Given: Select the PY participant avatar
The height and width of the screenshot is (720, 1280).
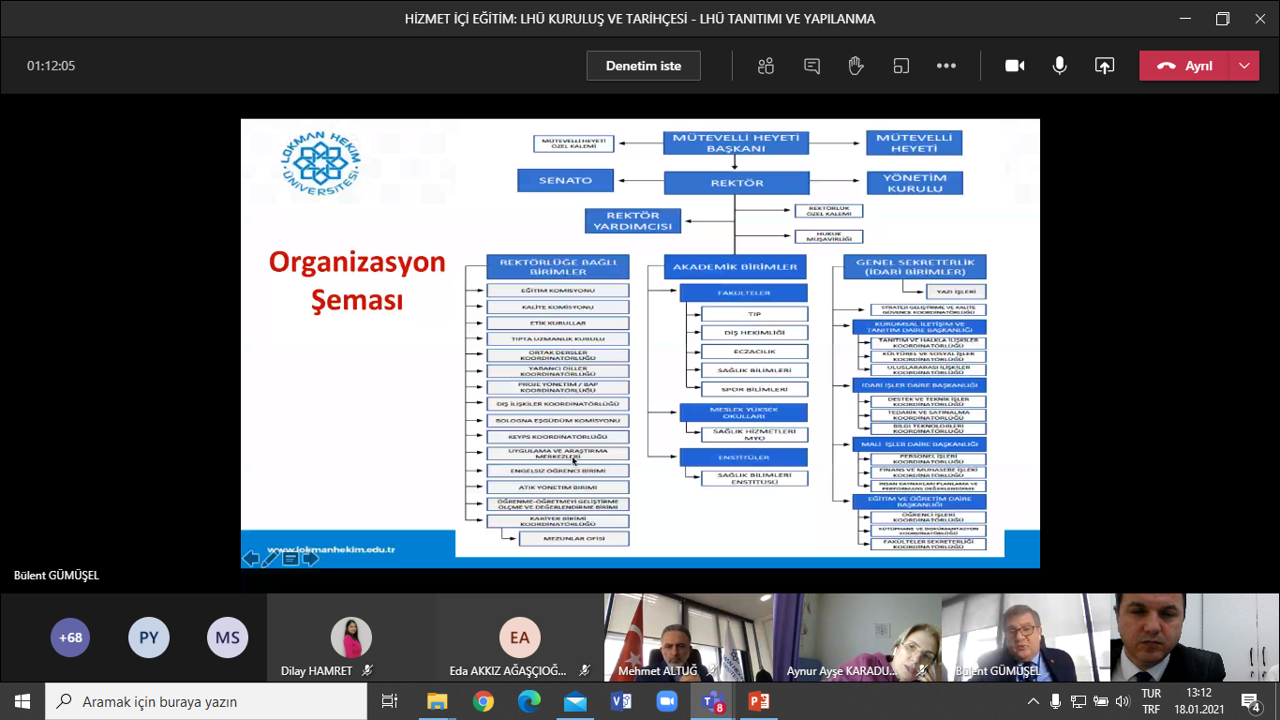Looking at the screenshot, I should tap(149, 637).
